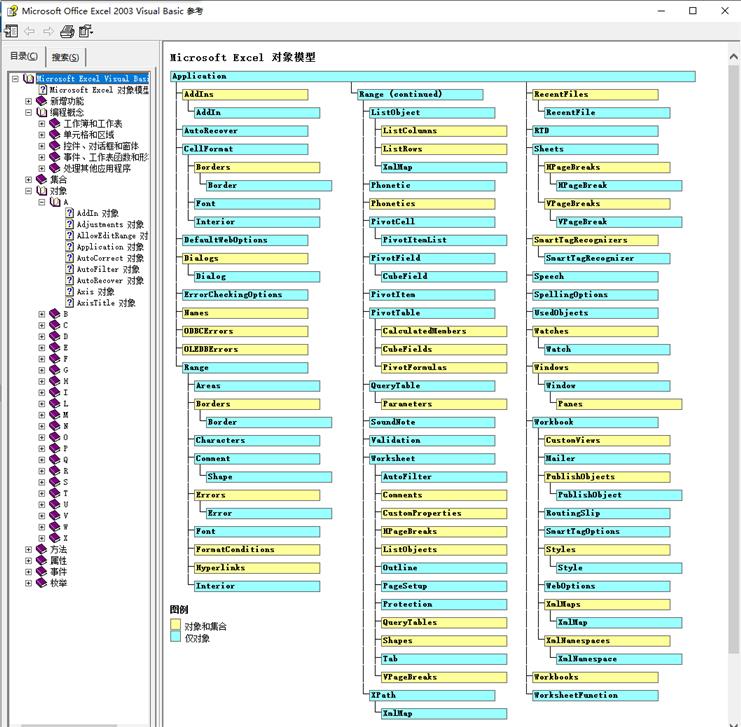This screenshot has width=741, height=727.
Task: Open the 'Adjustments 对象' topic
Action: 110,224
